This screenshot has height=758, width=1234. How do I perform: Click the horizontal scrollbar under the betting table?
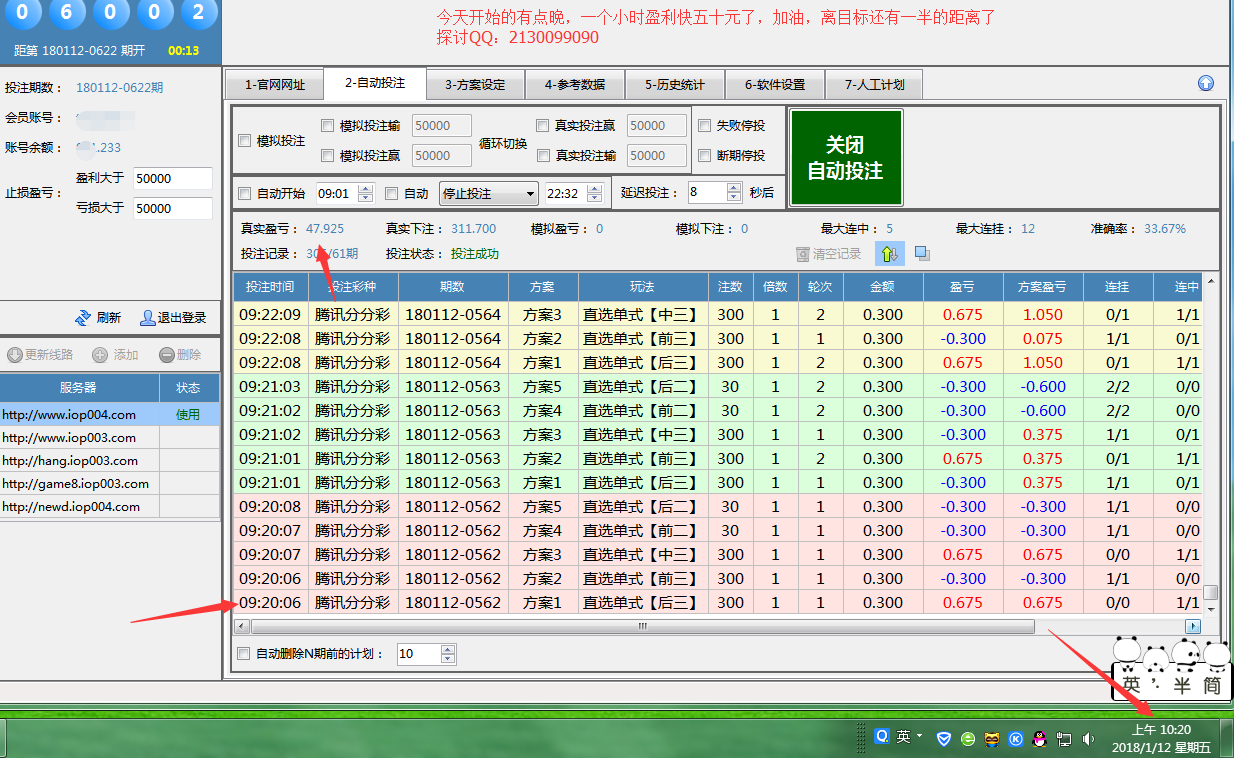[x=642, y=626]
